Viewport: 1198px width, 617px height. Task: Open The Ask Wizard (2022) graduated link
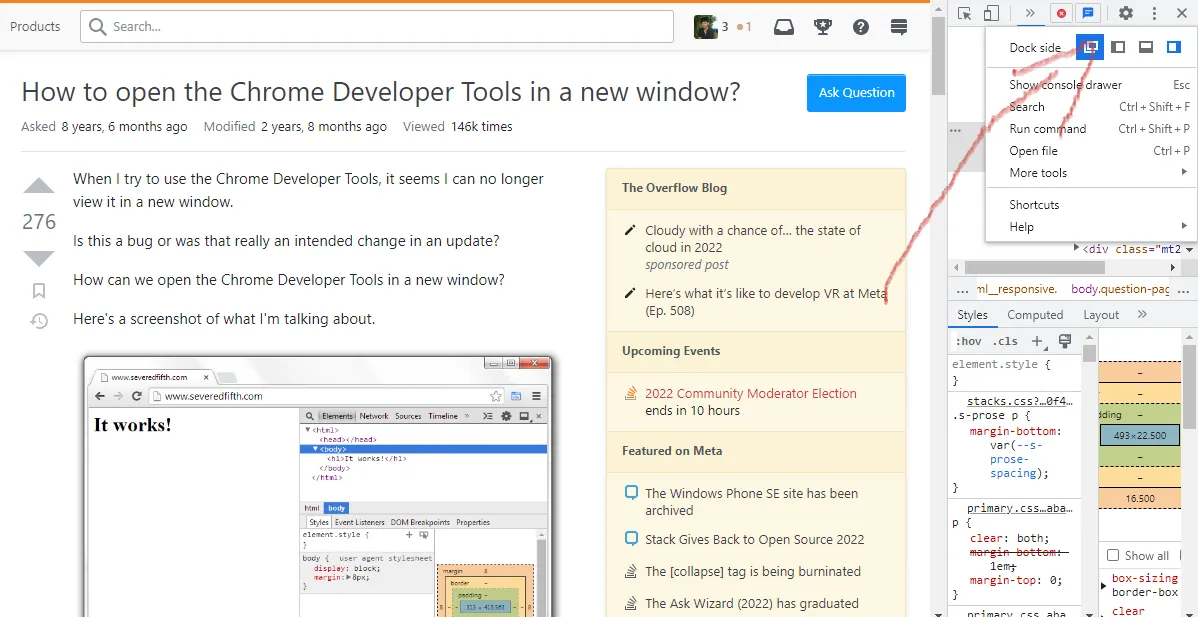(x=752, y=603)
